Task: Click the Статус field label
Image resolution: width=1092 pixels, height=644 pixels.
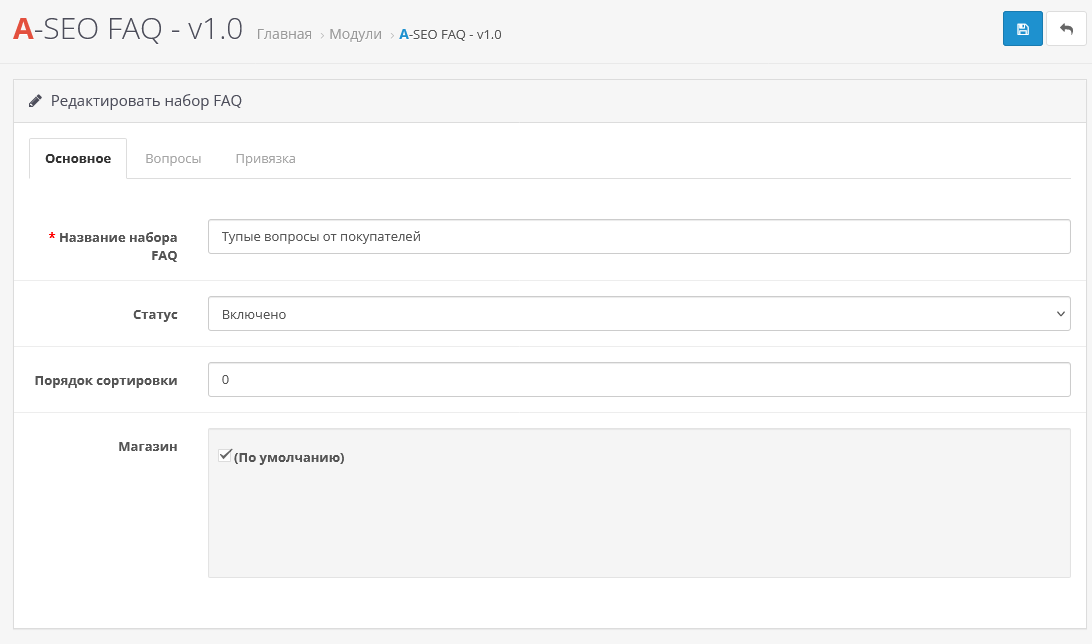Action: pyautogui.click(x=155, y=314)
